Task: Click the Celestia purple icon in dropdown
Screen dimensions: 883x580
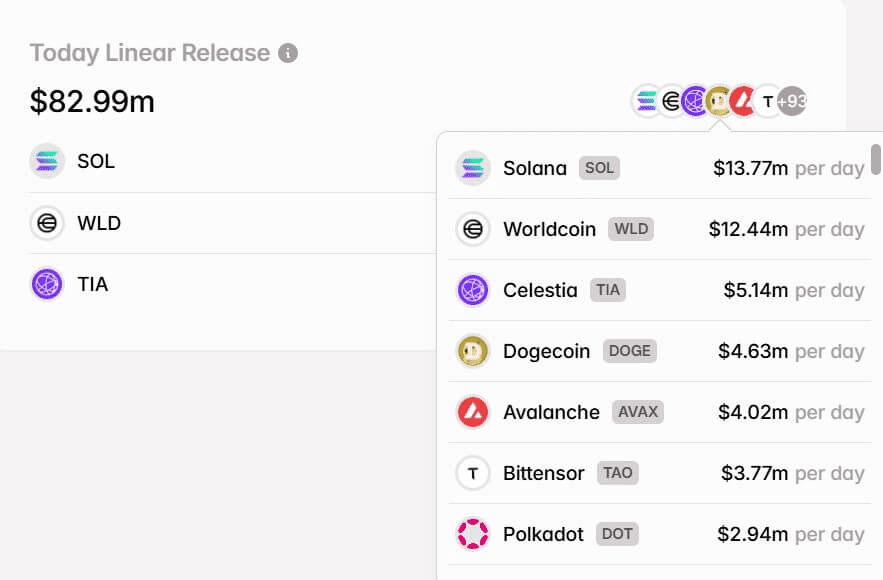Action: [472, 290]
